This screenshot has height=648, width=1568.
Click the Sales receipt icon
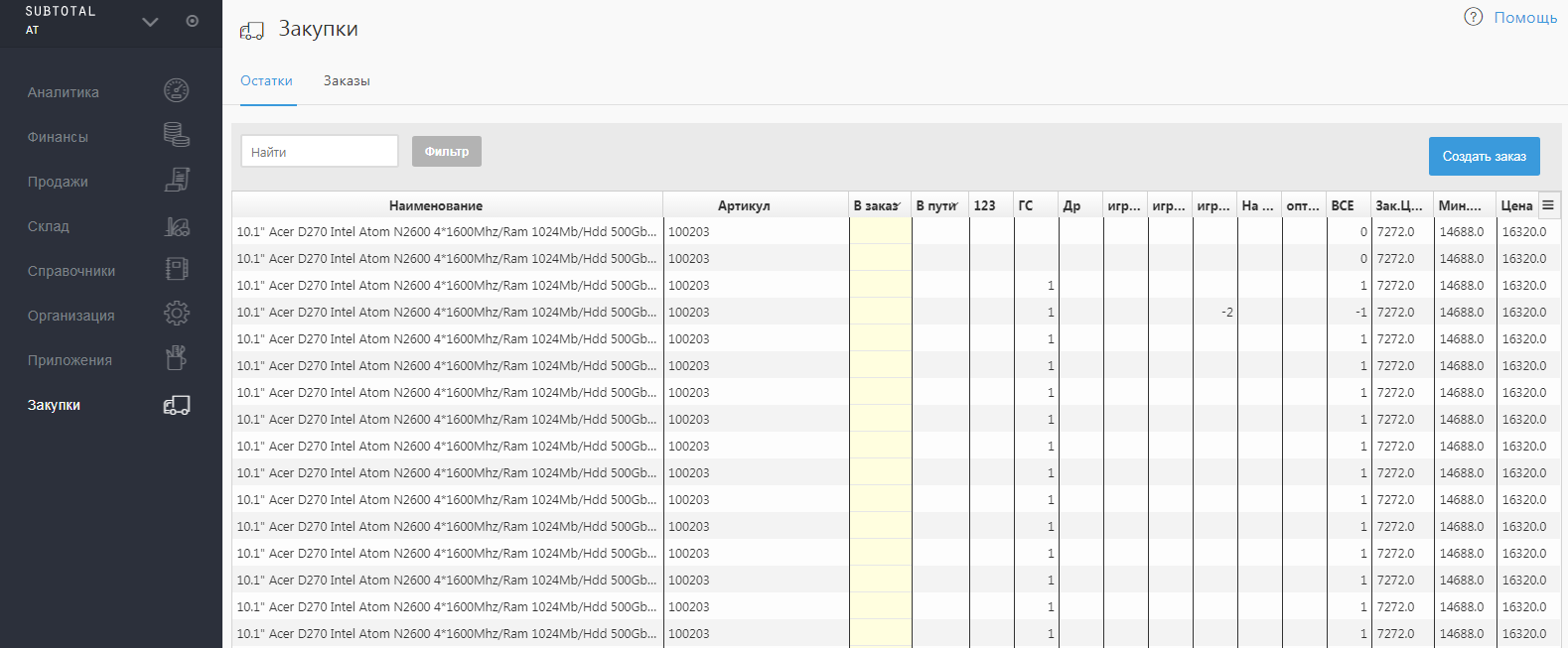[176, 180]
